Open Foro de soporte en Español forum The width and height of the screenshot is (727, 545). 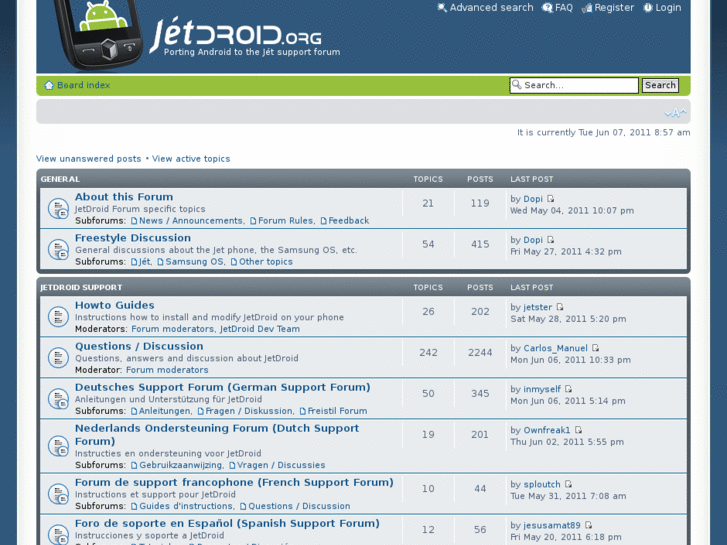click(x=227, y=523)
